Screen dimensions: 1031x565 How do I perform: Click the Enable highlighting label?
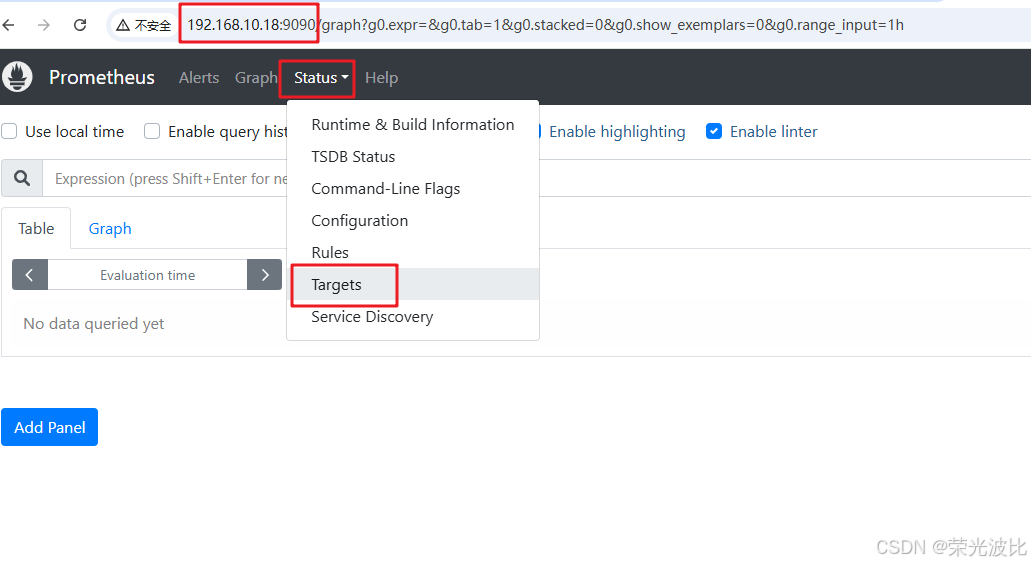pyautogui.click(x=617, y=132)
